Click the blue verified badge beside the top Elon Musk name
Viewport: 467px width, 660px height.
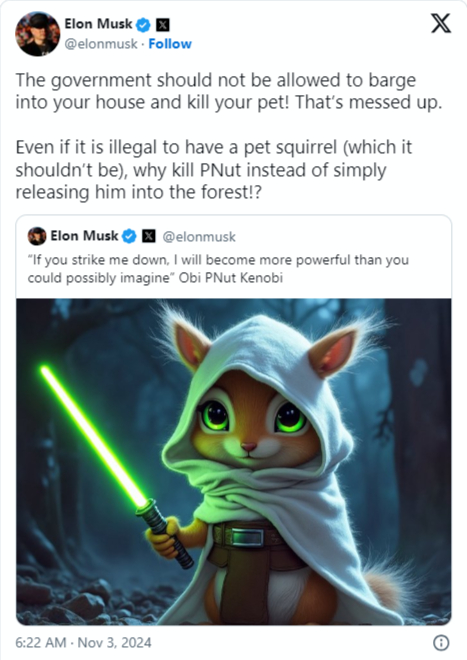144,25
